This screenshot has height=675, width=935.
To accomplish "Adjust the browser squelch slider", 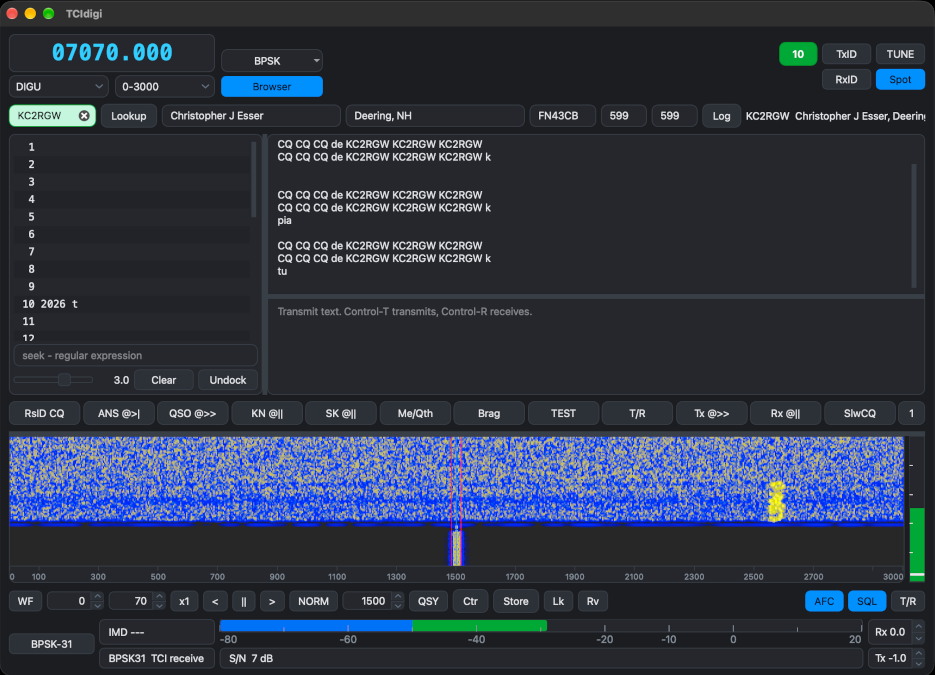I will click(64, 380).
